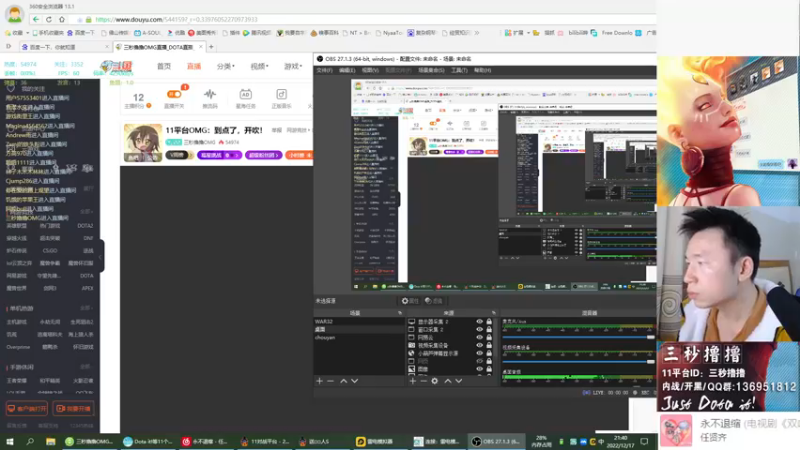The height and width of the screenshot is (450, 800).
Task: Open OBS 工具(T) menu
Action: (459, 70)
